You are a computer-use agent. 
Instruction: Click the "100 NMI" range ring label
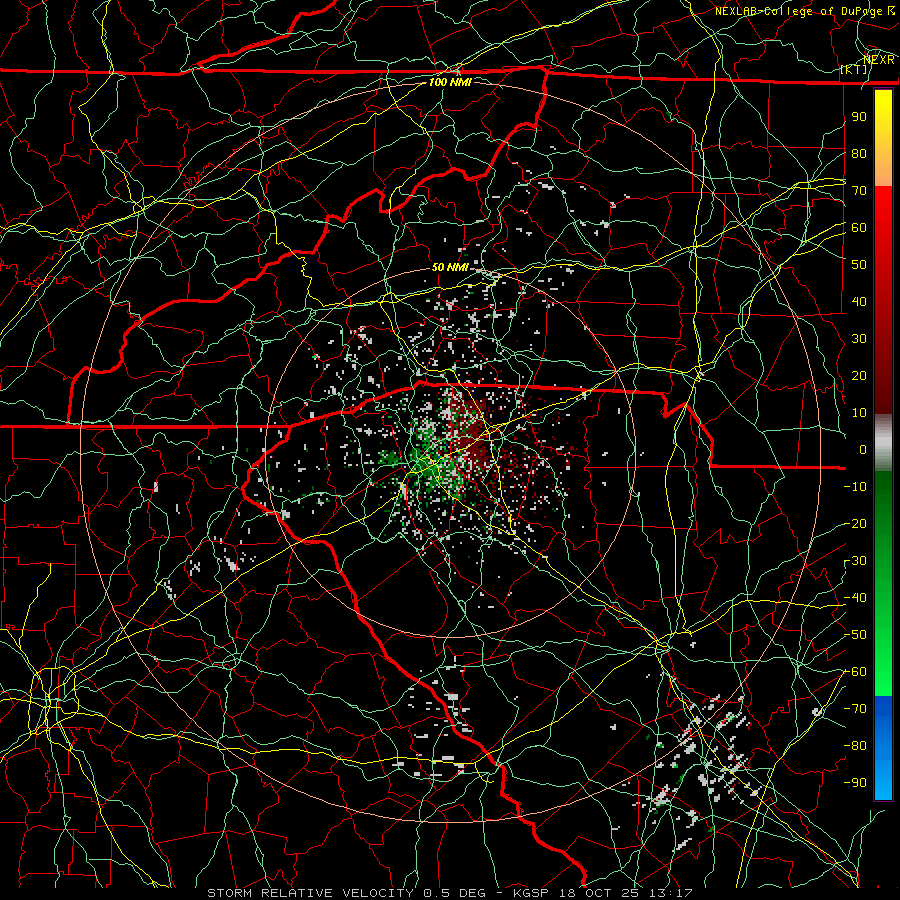(x=450, y=82)
